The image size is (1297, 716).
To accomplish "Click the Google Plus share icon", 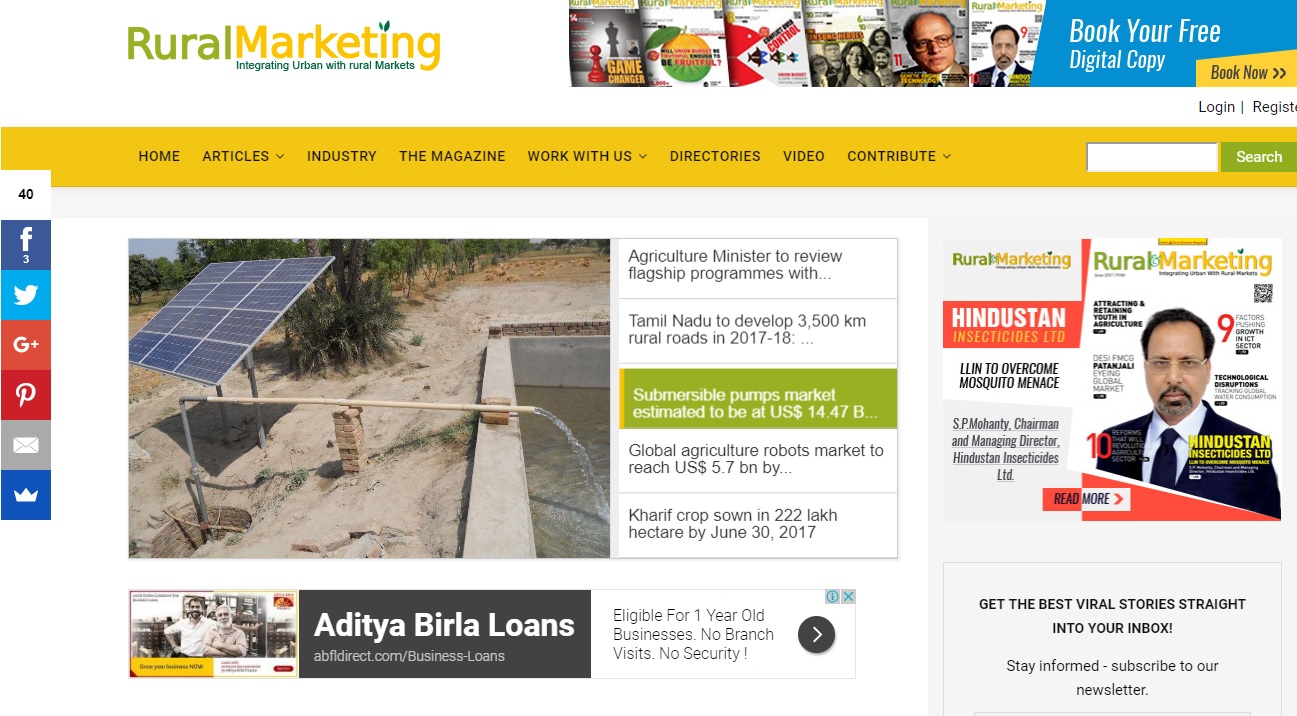I will pyautogui.click(x=25, y=345).
